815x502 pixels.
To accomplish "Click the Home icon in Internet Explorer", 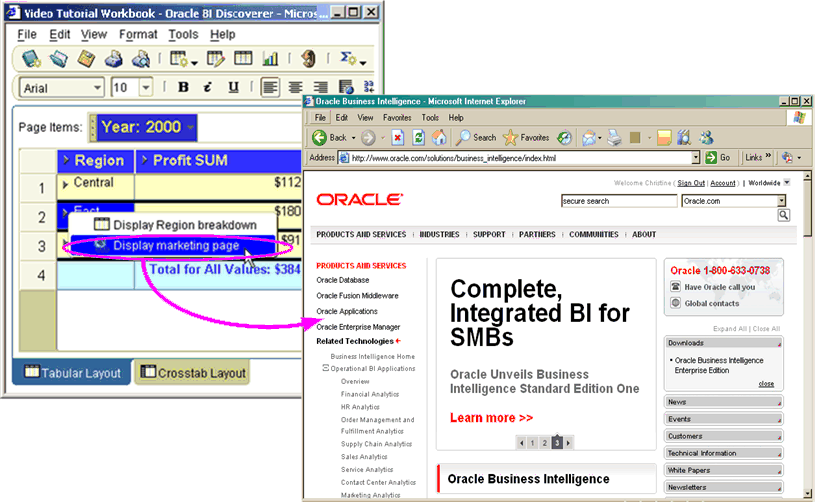I will pos(439,137).
